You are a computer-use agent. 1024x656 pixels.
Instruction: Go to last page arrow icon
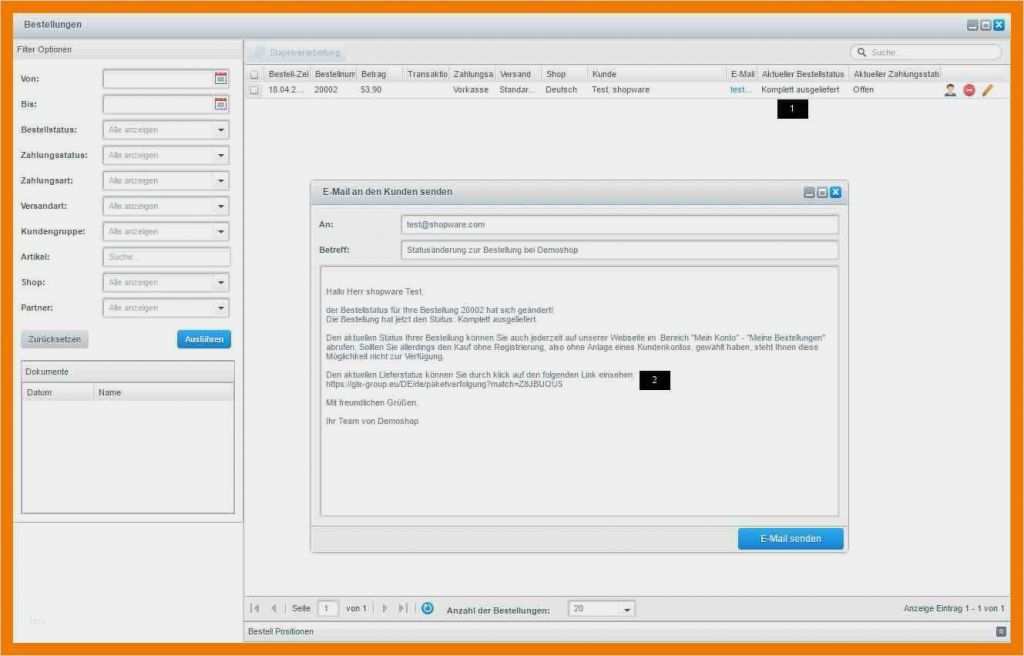click(403, 608)
